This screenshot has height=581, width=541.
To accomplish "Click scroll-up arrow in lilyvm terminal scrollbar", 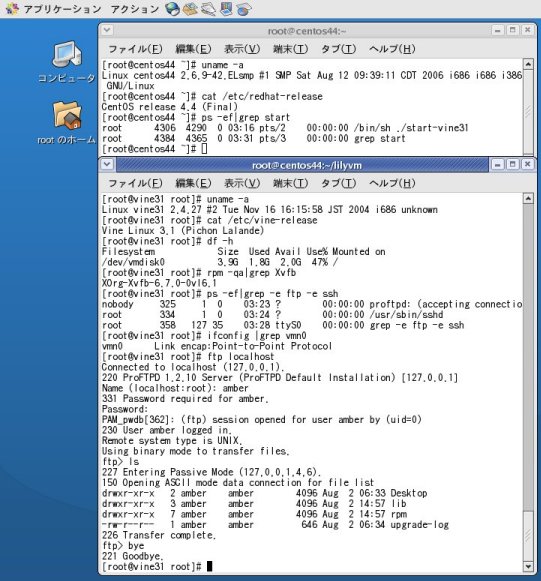I will (x=528, y=198).
